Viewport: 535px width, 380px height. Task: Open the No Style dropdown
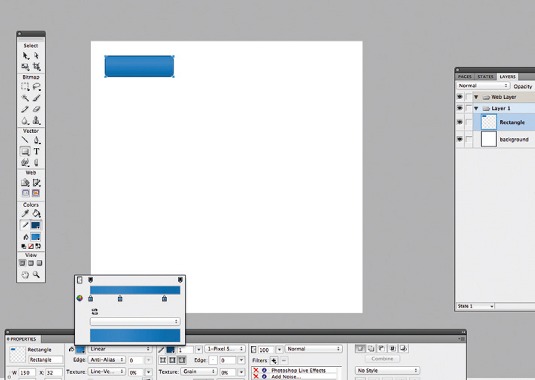click(x=387, y=370)
